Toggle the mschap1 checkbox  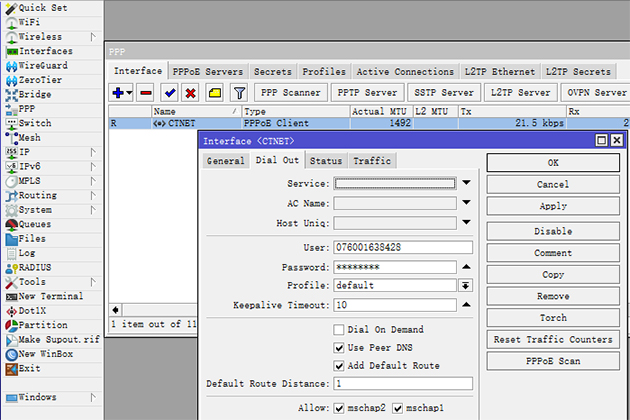(x=398, y=408)
